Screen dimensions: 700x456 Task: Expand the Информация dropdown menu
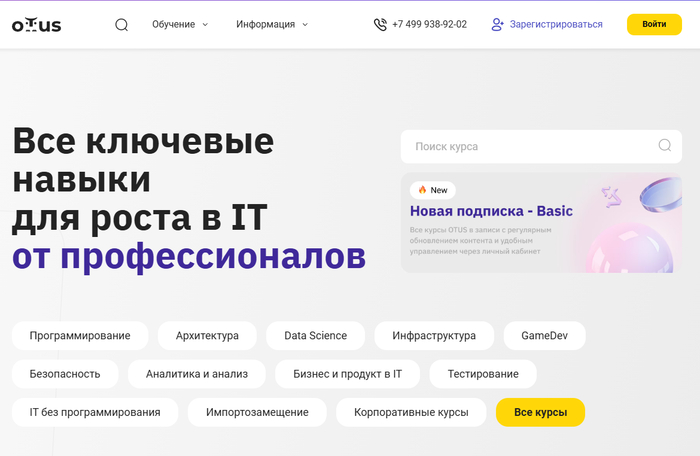[x=272, y=24]
